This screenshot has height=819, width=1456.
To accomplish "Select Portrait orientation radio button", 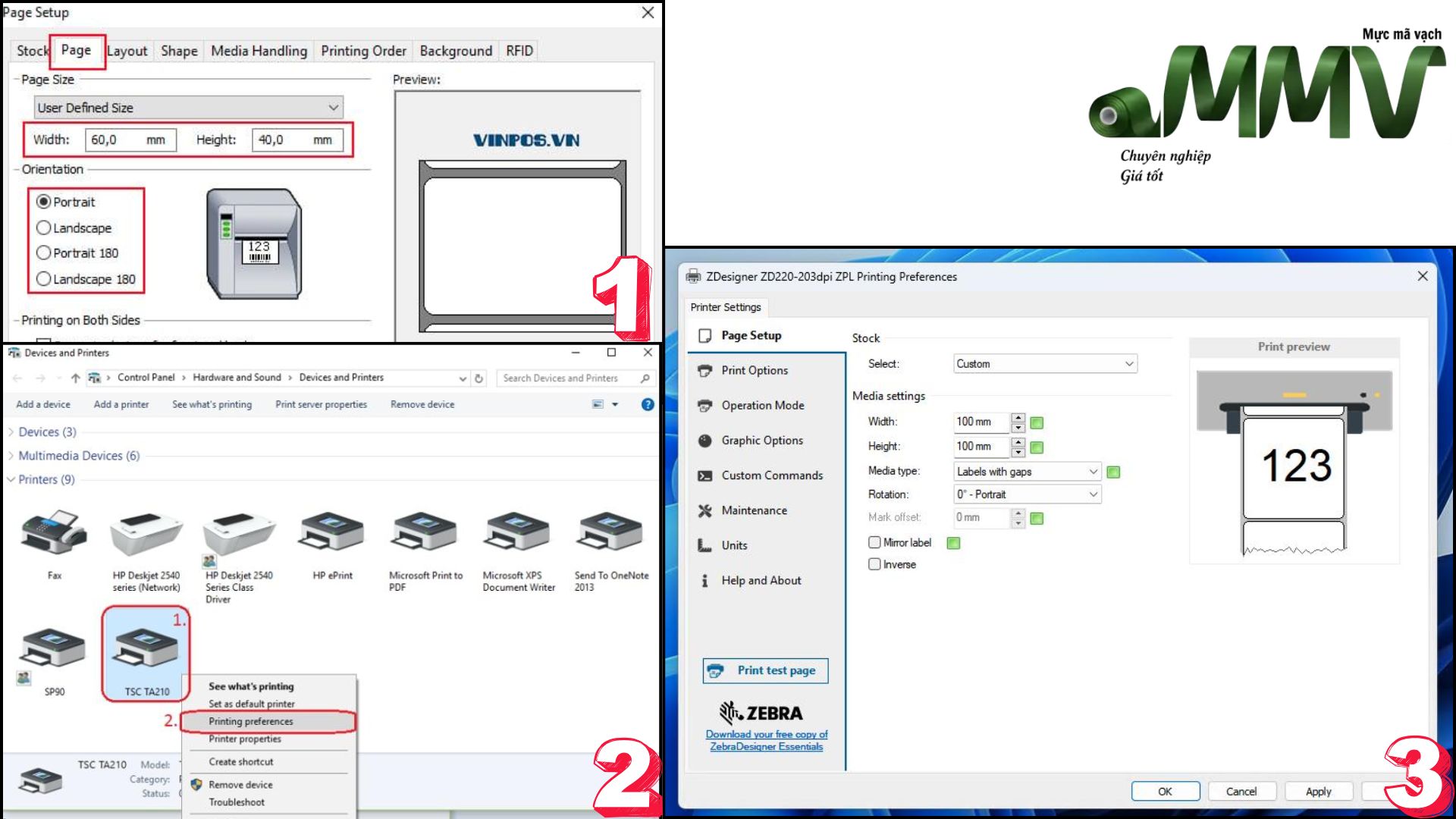I will (43, 202).
